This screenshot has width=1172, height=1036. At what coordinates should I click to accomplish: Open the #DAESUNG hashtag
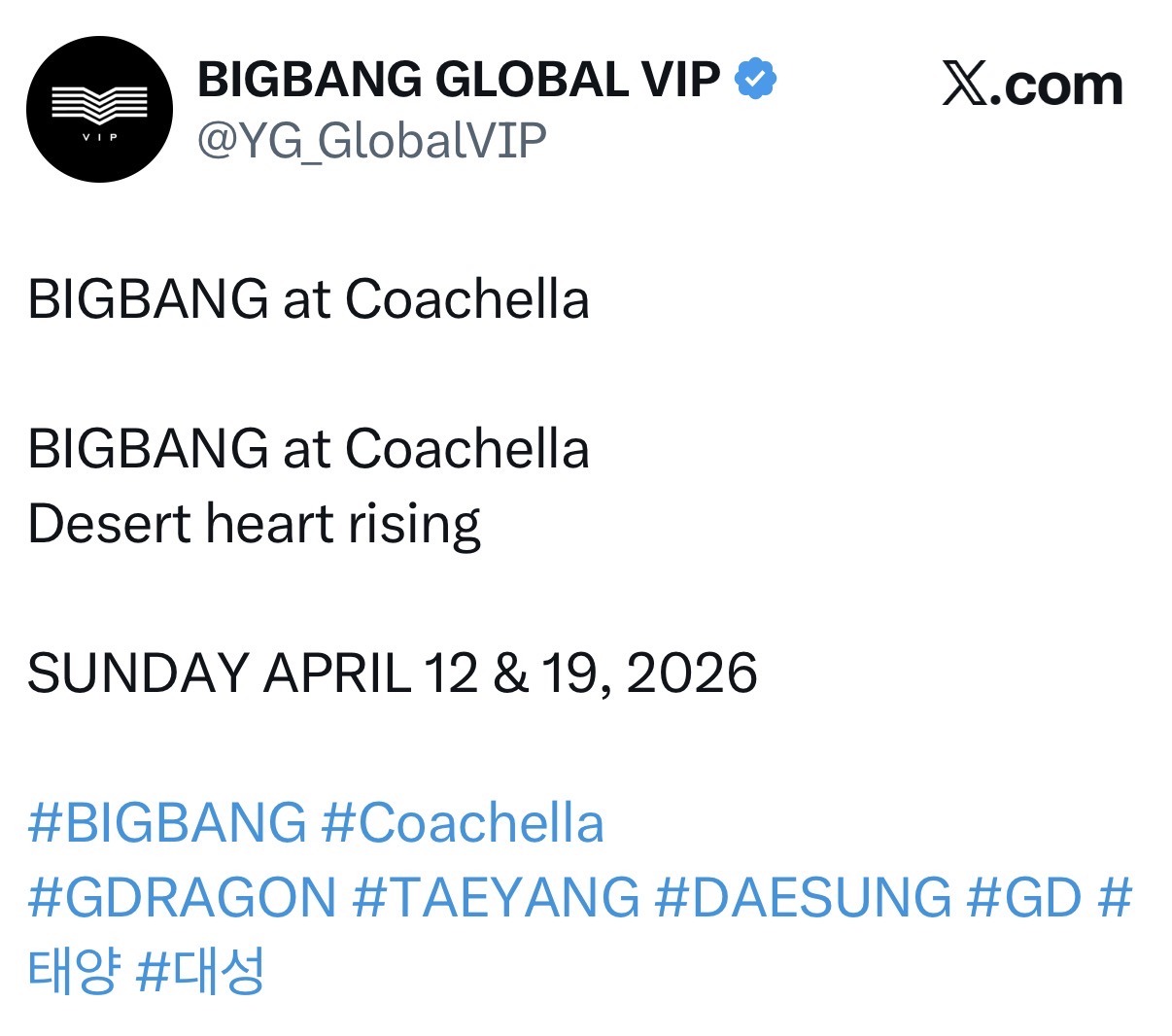point(803,897)
